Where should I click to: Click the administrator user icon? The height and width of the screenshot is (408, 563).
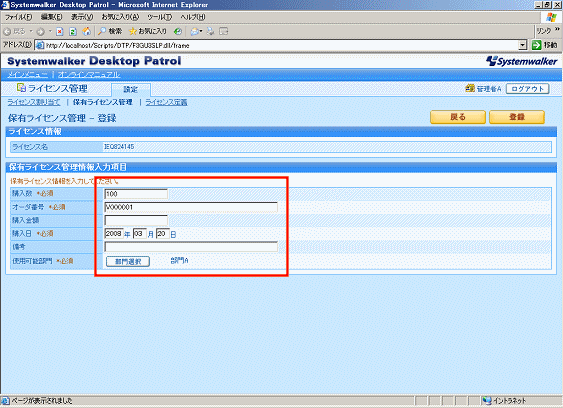tap(470, 88)
